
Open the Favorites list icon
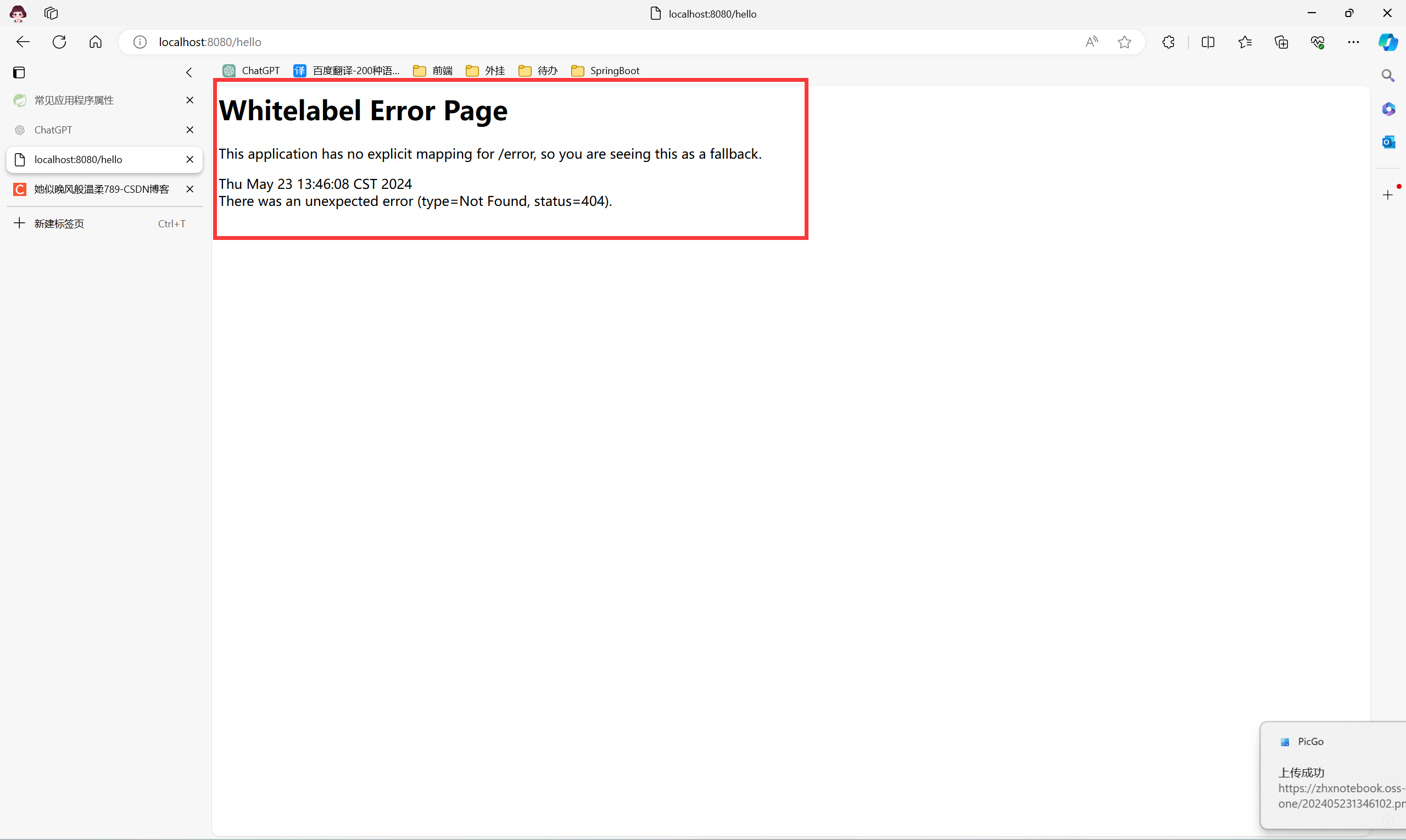coord(1245,42)
